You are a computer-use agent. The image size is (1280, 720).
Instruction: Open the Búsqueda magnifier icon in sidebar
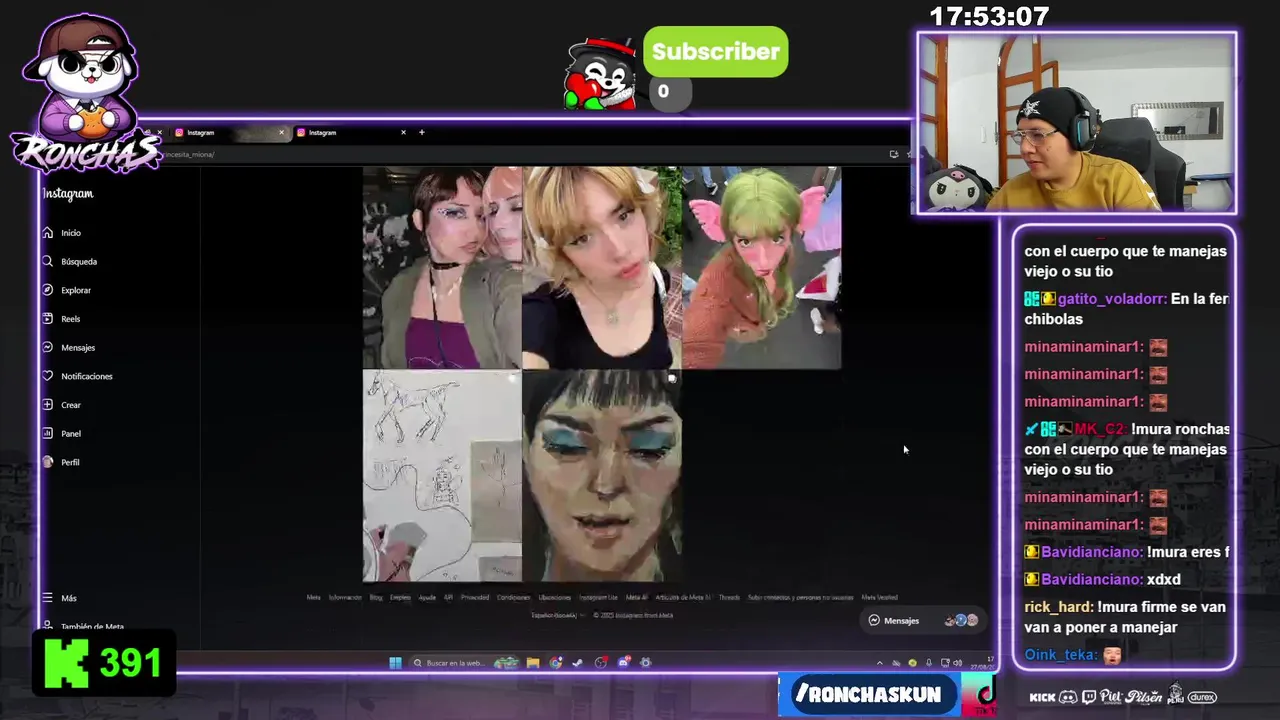click(x=47, y=261)
